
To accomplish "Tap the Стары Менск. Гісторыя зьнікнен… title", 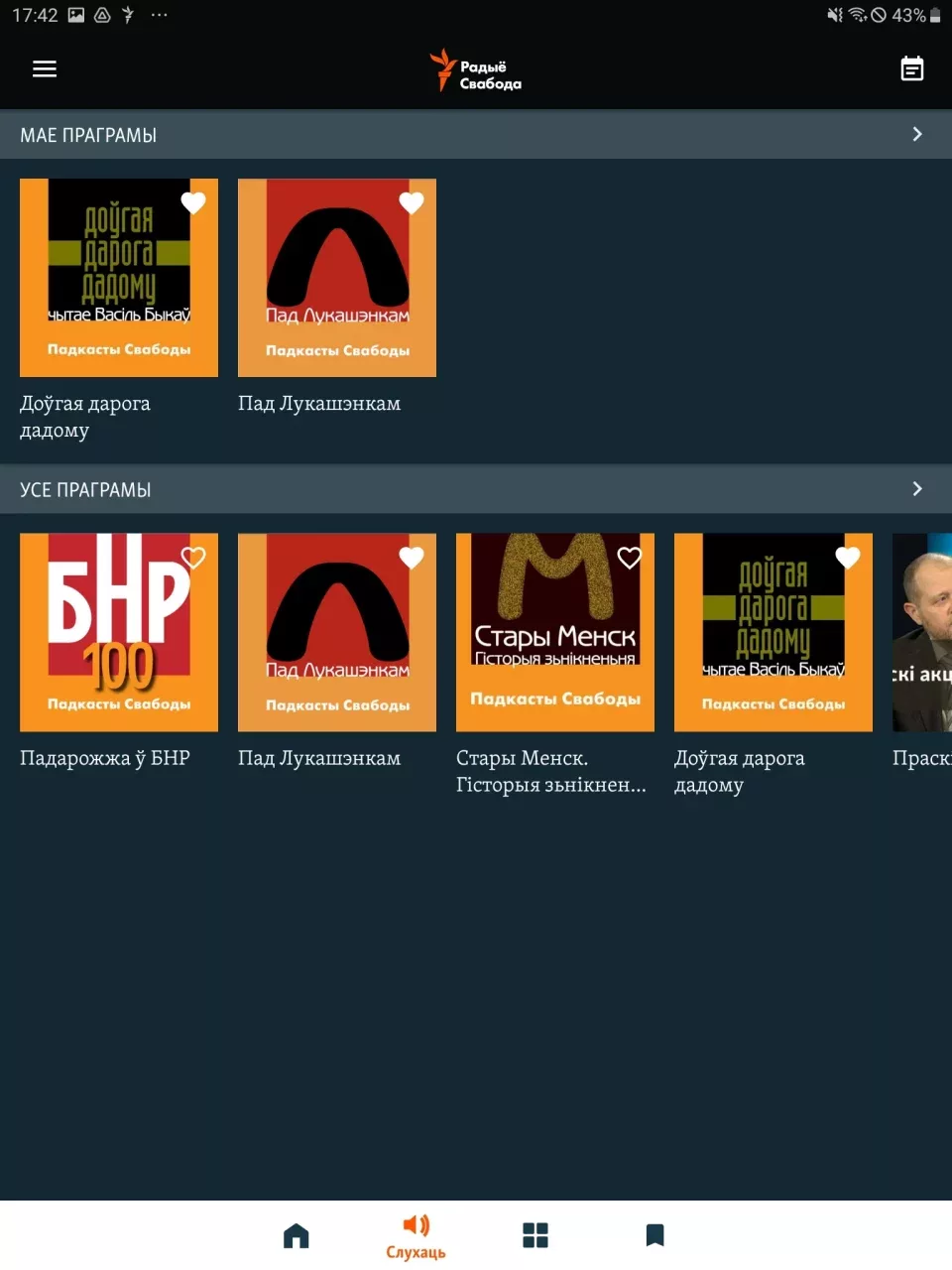I will (x=551, y=771).
